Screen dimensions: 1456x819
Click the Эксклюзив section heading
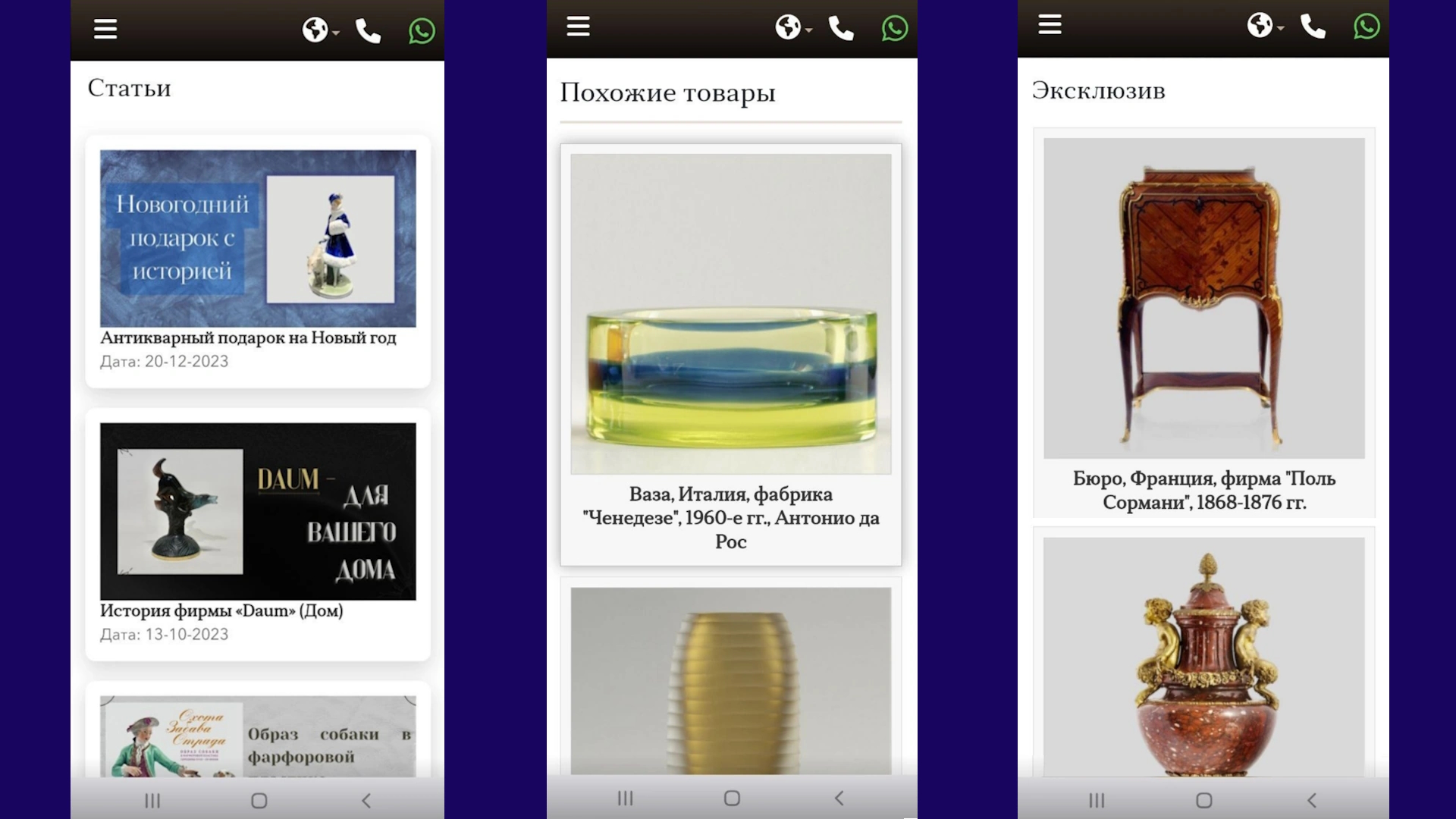tap(1099, 91)
